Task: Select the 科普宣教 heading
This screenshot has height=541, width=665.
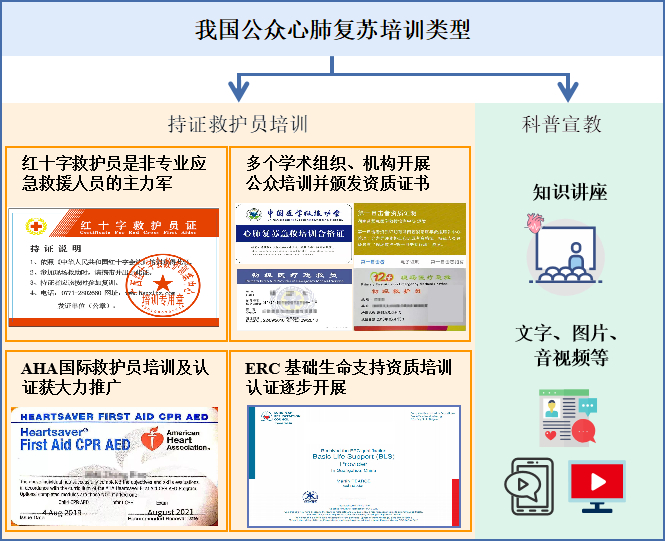Action: tap(568, 124)
